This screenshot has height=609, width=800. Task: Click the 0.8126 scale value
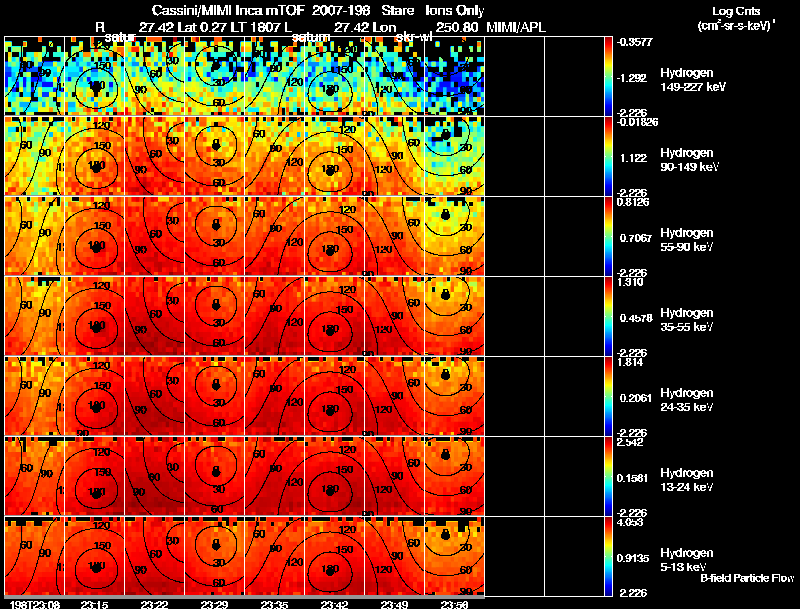pyautogui.click(x=633, y=202)
